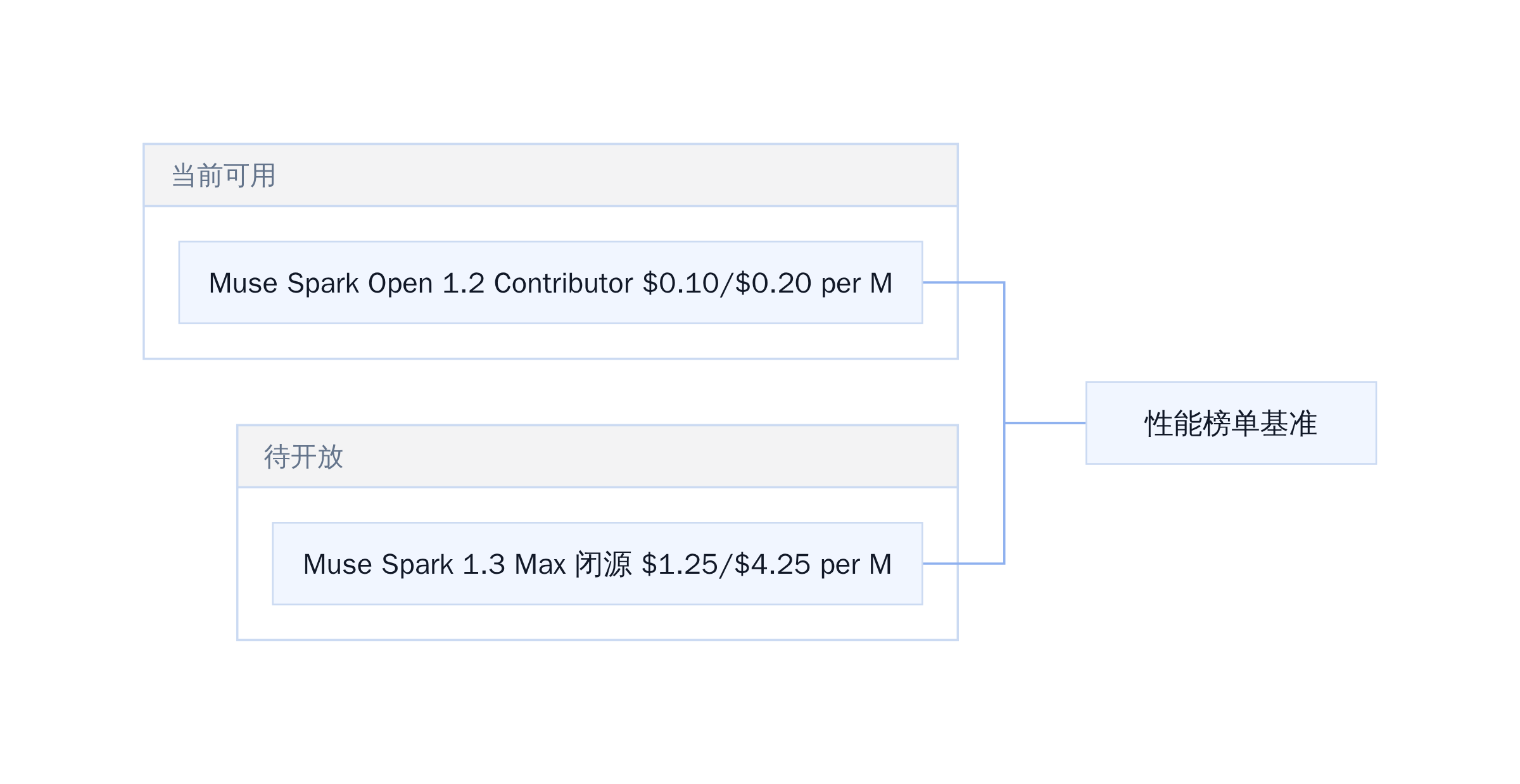Click the 待开放 label text

(303, 457)
